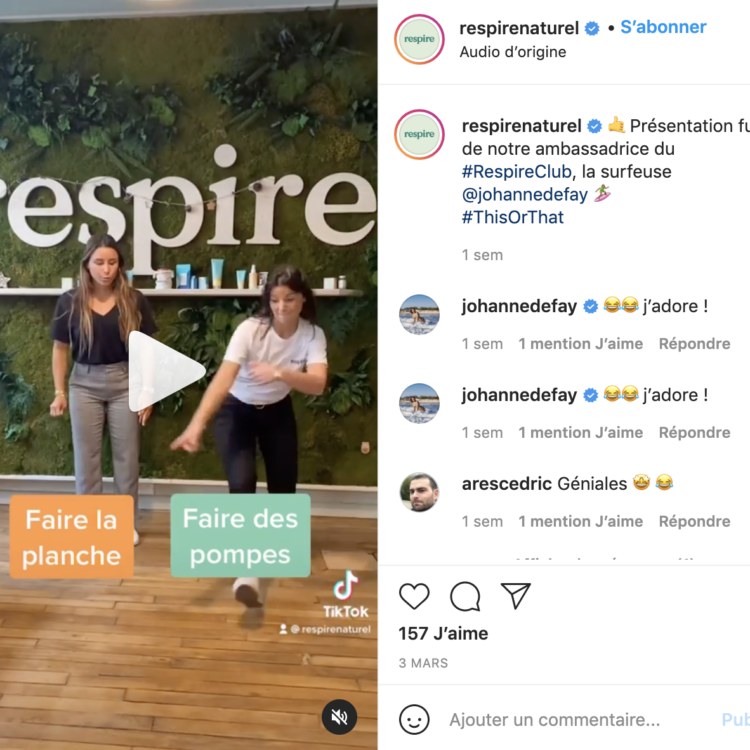This screenshot has width=750, height=750.
Task: Open emoji picker smiley icon
Action: click(414, 719)
